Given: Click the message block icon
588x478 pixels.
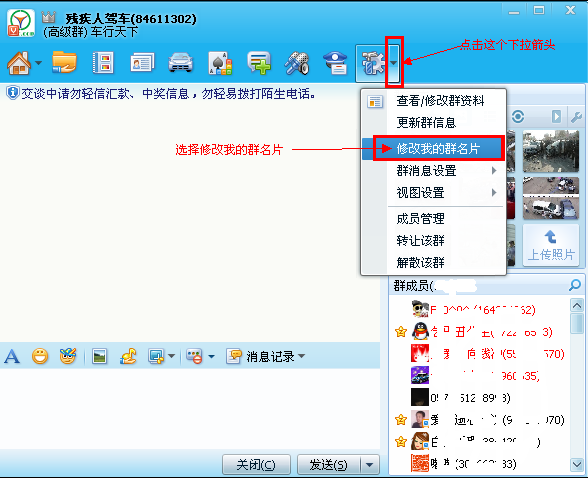Looking at the screenshot, I should click(194, 356).
